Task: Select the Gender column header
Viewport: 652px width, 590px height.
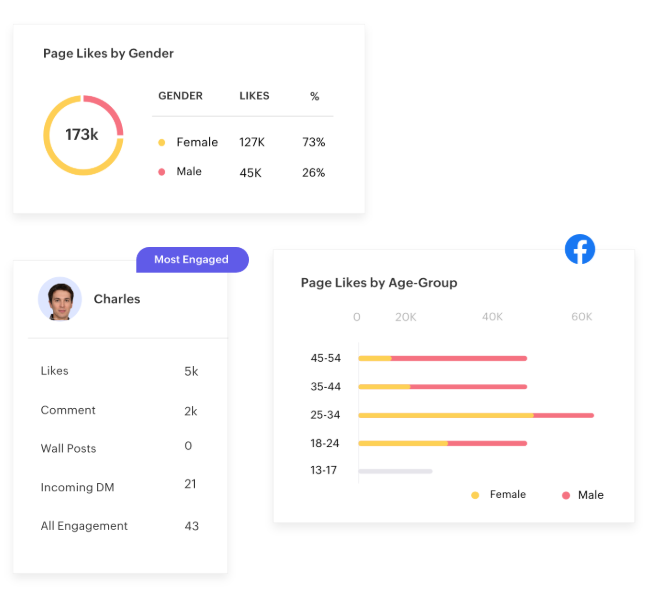Action: point(180,96)
